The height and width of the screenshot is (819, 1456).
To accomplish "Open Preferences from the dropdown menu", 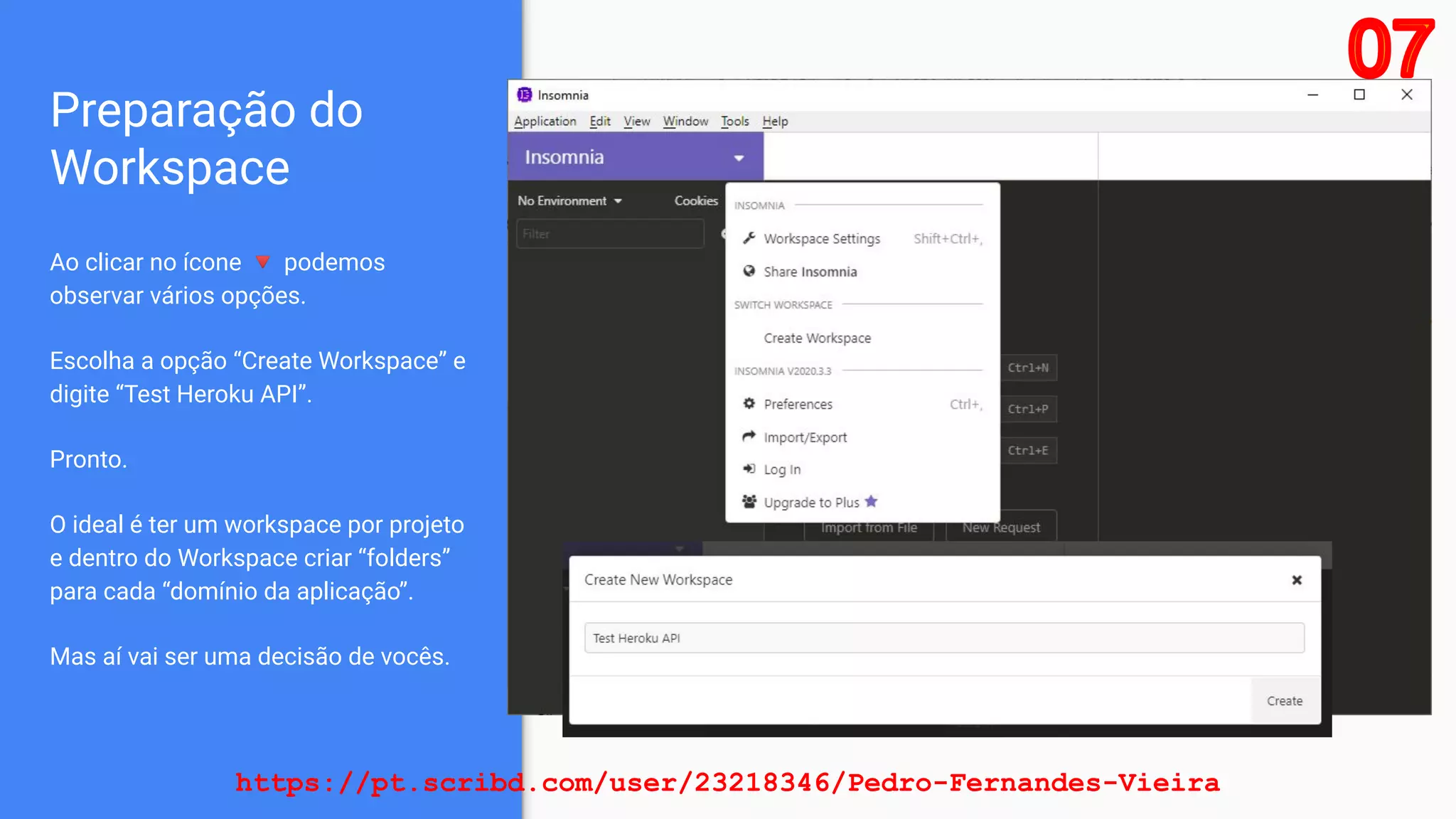I will [x=862, y=405].
